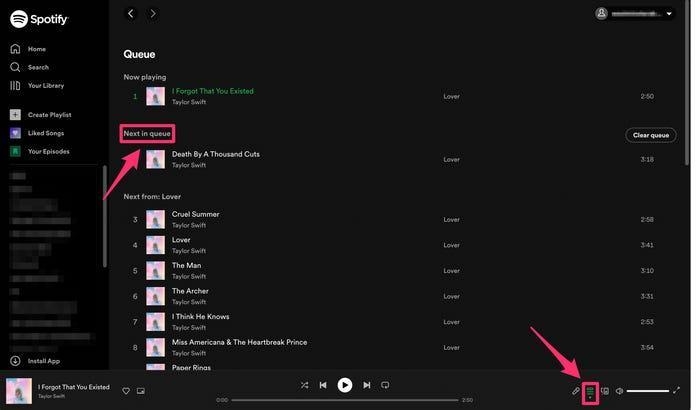
Task: Click the Home house icon
Action: tap(15, 49)
